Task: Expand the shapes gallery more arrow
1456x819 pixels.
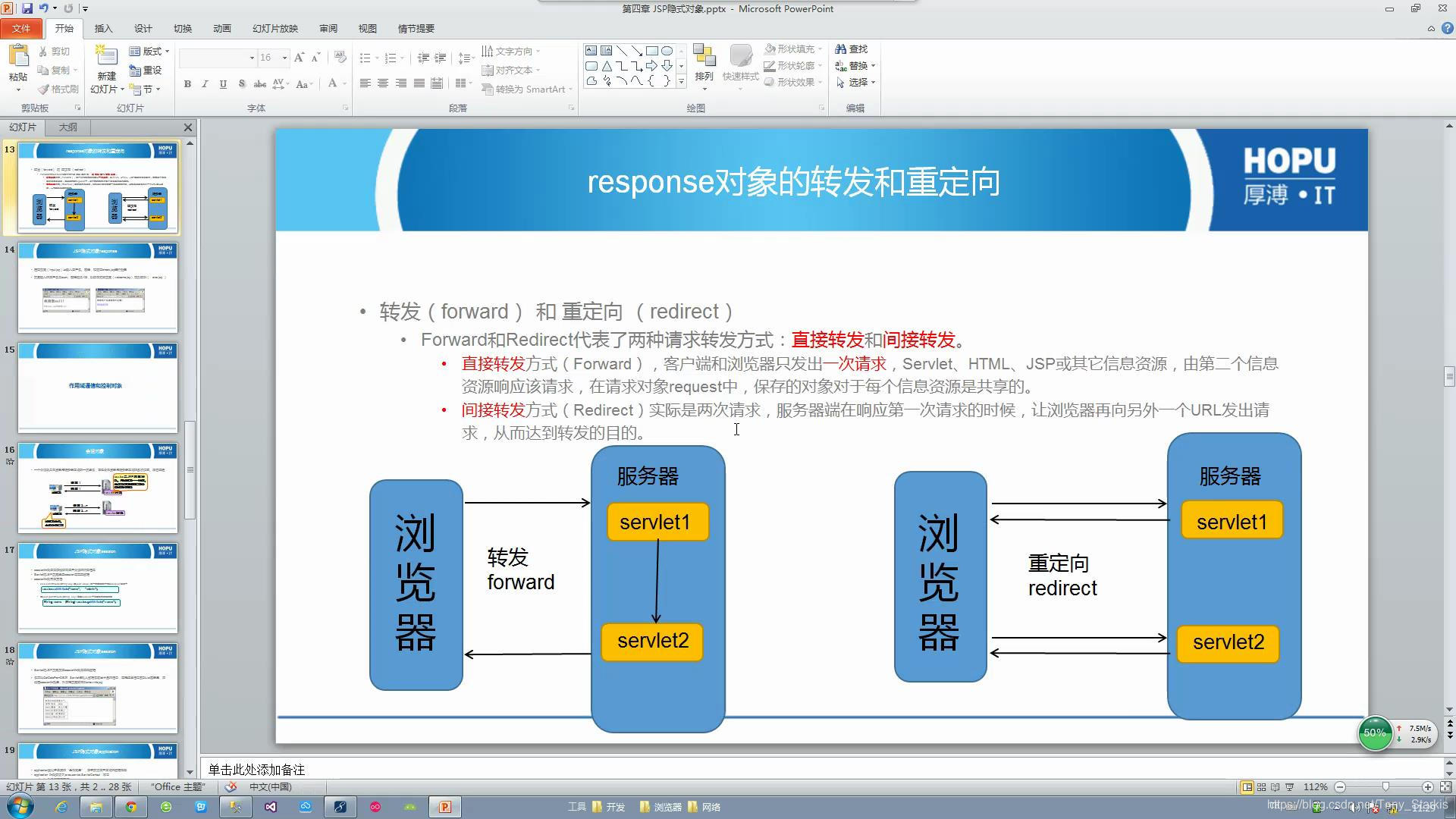Action: click(681, 81)
